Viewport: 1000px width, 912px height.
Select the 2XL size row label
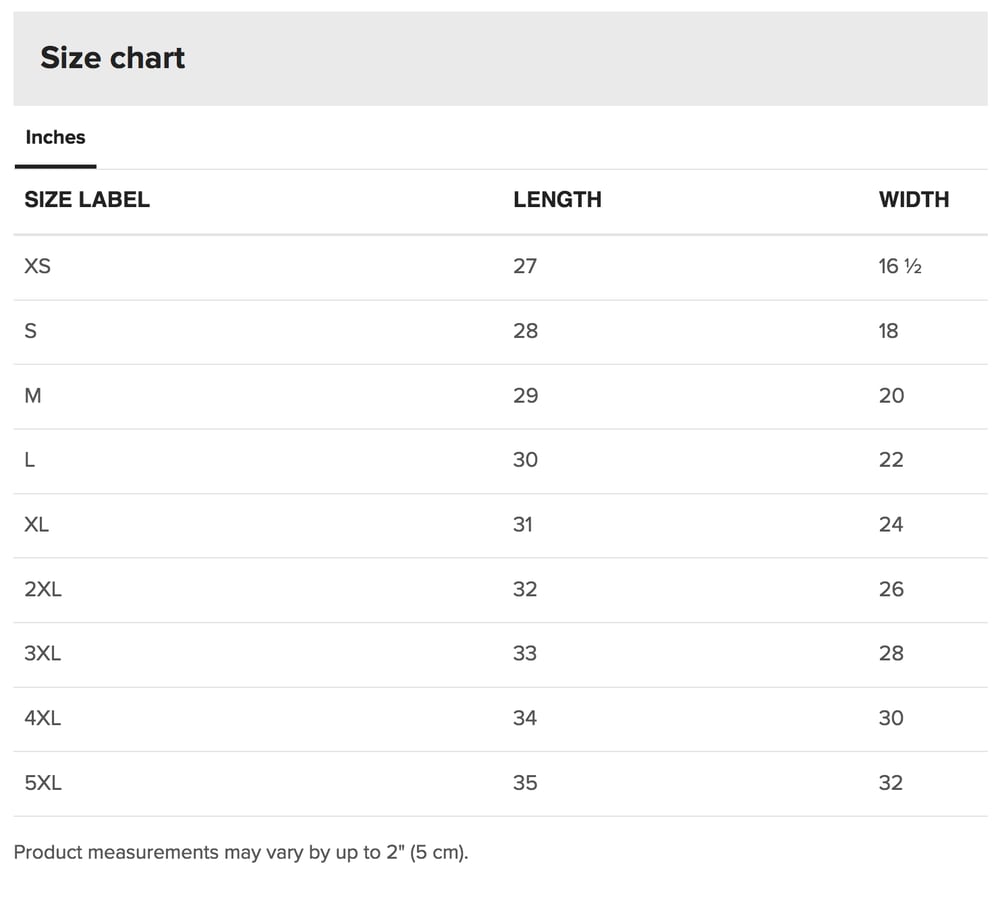click(x=43, y=589)
